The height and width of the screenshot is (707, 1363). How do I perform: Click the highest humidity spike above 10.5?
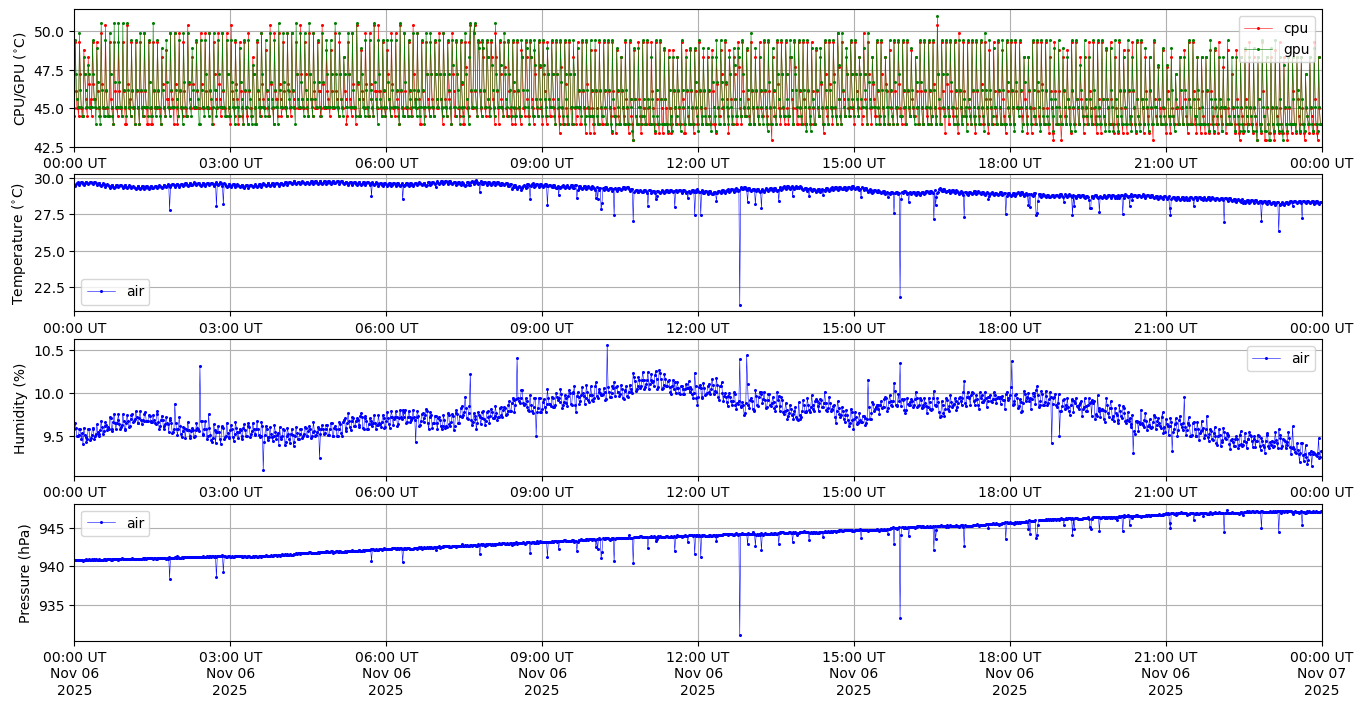[x=607, y=345]
